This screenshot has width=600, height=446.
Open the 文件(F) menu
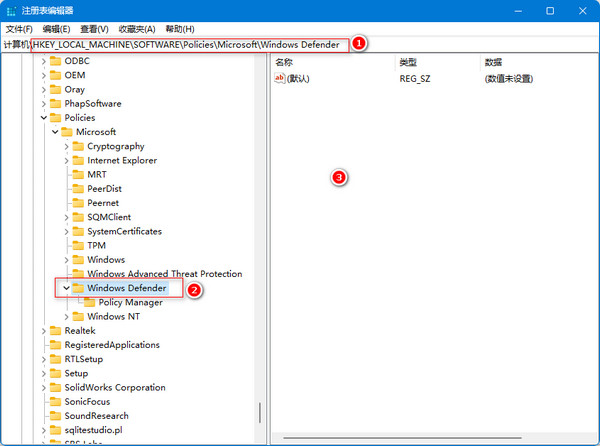(x=19, y=29)
